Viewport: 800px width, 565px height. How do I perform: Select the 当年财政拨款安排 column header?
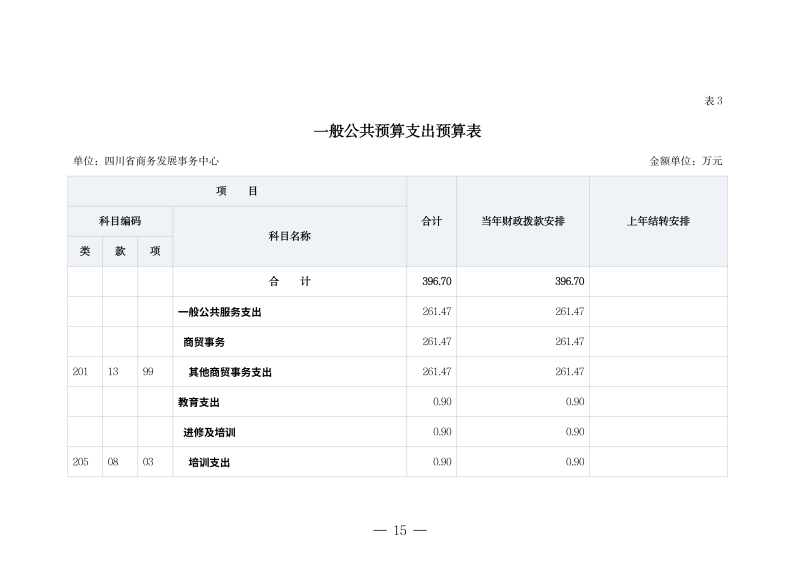522,221
